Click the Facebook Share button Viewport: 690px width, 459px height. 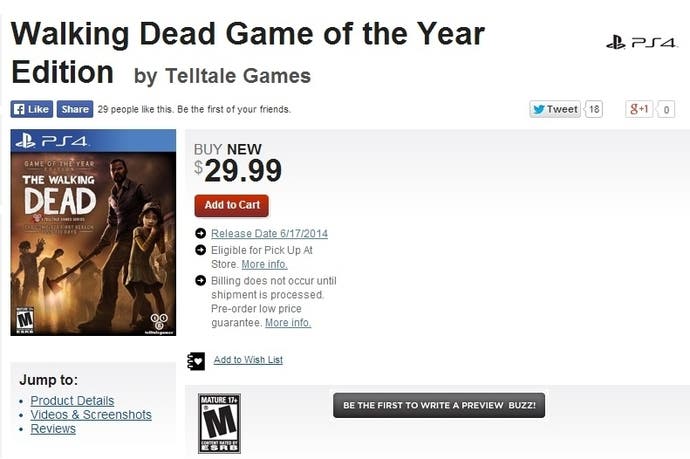tap(75, 109)
